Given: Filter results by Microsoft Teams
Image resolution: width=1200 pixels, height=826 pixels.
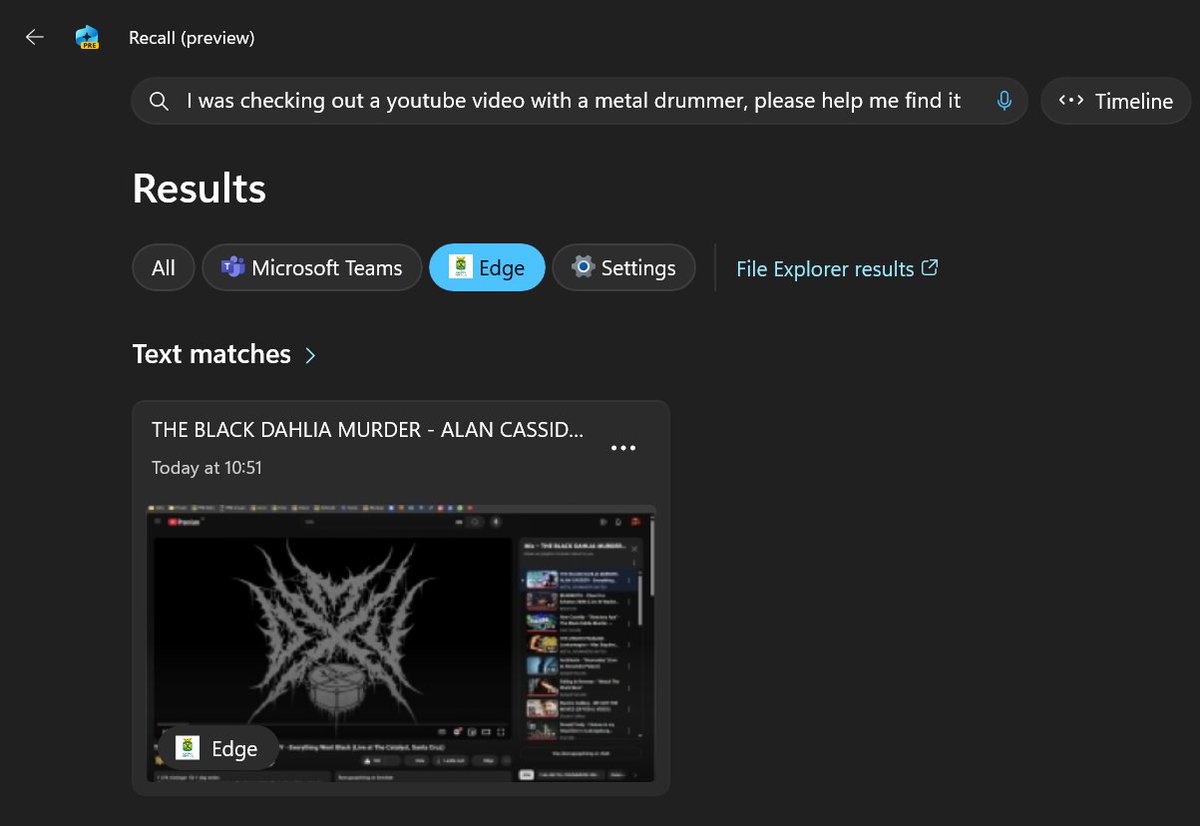Looking at the screenshot, I should (x=312, y=268).
